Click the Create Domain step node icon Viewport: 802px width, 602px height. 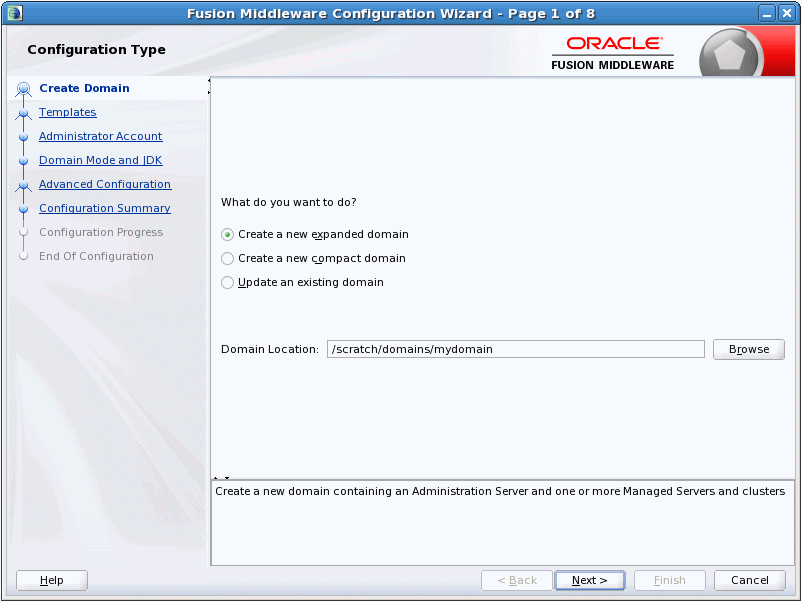pos(24,89)
